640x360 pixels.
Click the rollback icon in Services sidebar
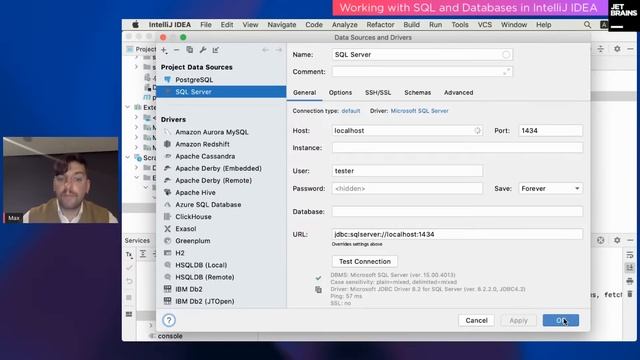coord(129,282)
